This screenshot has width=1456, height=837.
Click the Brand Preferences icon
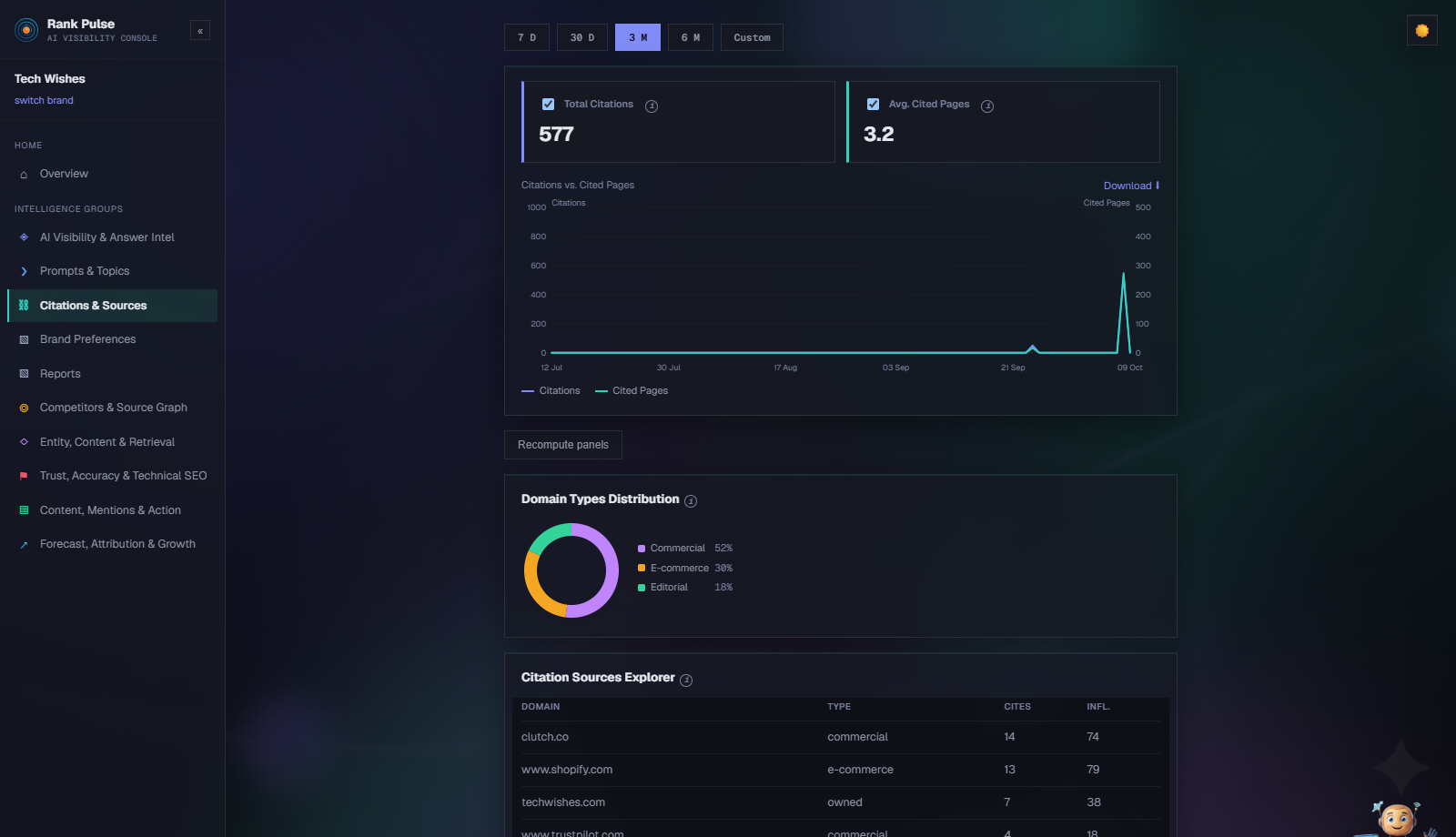[x=24, y=340]
